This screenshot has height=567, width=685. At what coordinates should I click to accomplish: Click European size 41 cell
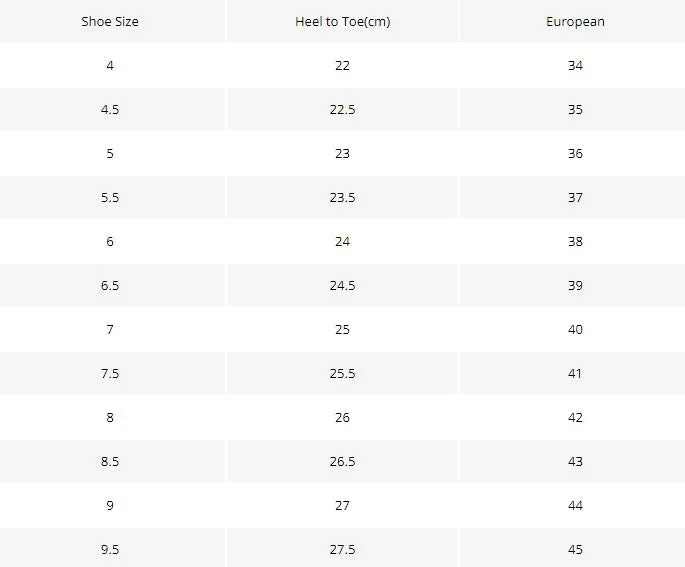coord(575,373)
